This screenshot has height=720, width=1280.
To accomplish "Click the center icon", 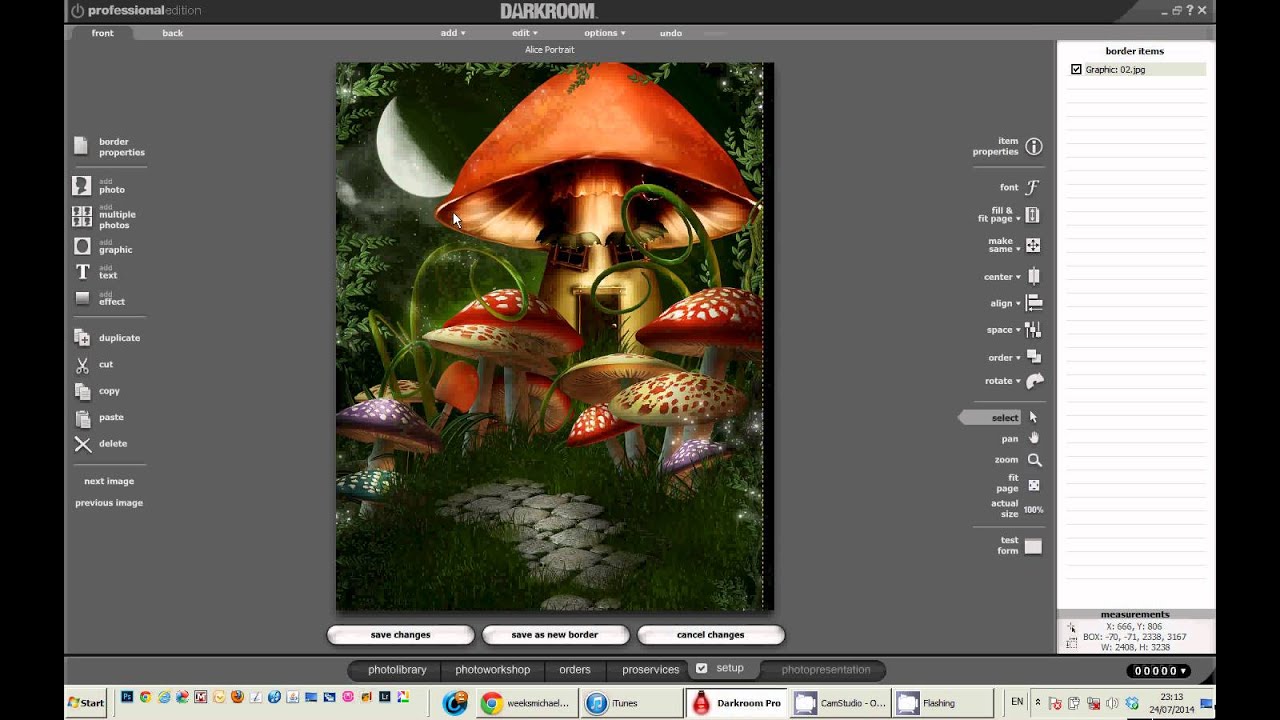I will tap(1033, 277).
